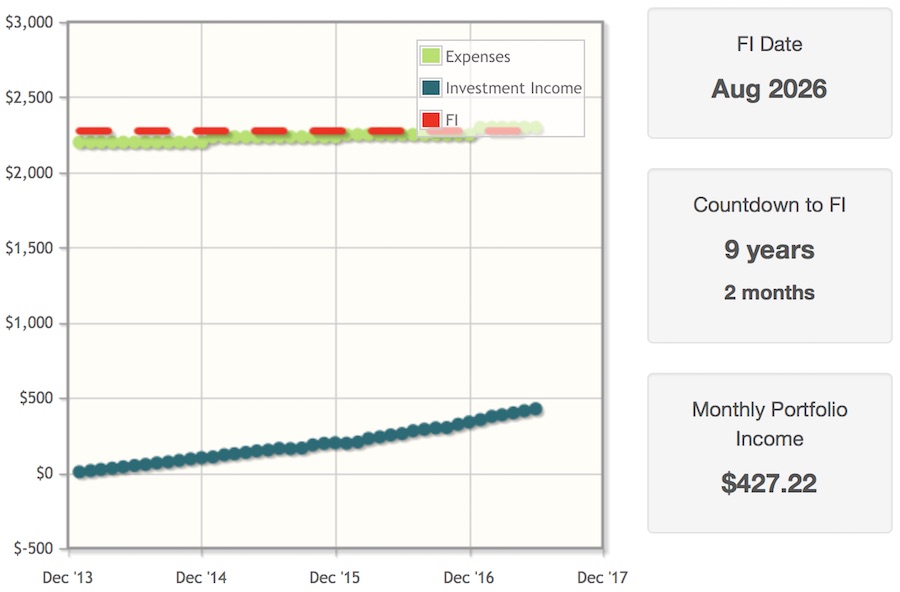Click the Dec '14 x-axis label
Image resolution: width=900 pixels, height=592 pixels.
pyautogui.click(x=201, y=577)
